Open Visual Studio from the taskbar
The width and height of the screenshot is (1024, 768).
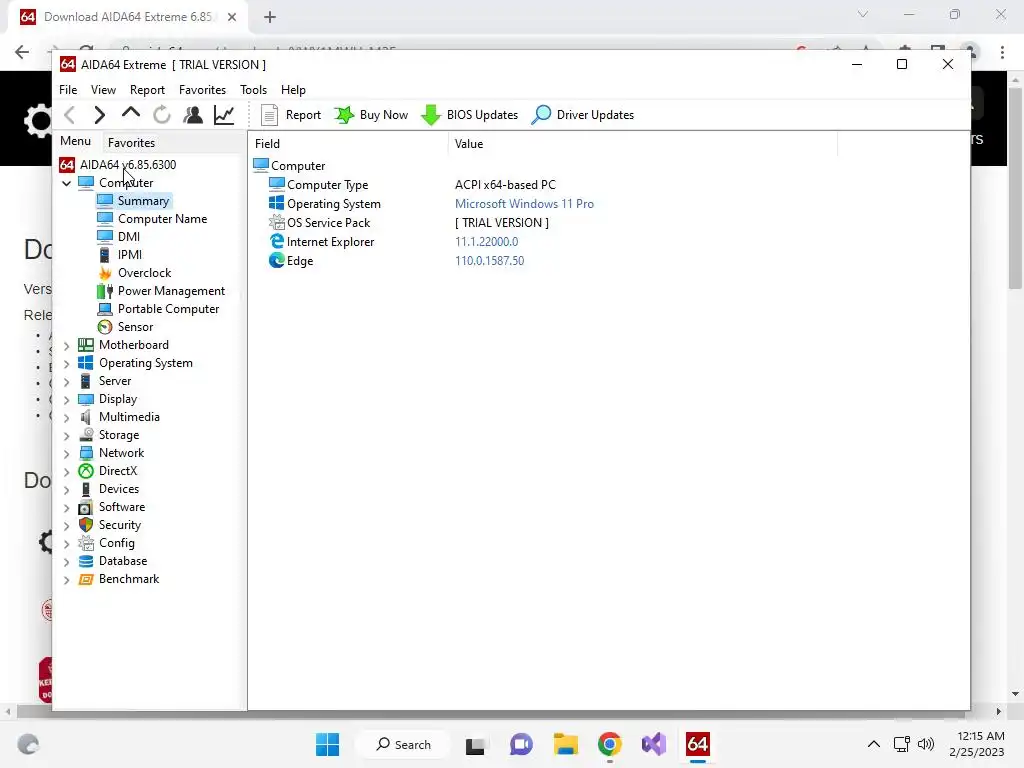[x=654, y=744]
